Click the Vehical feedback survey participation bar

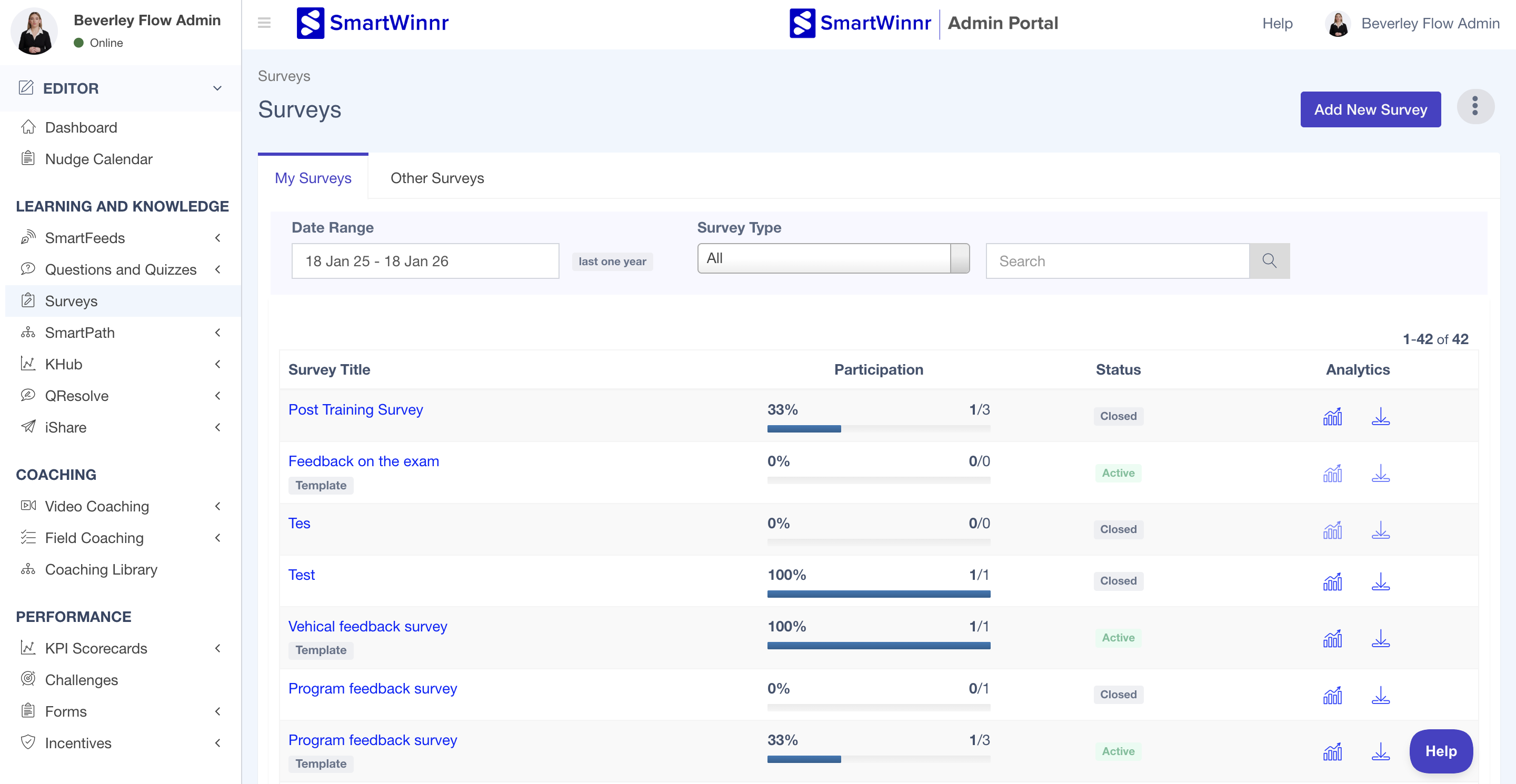pos(878,645)
